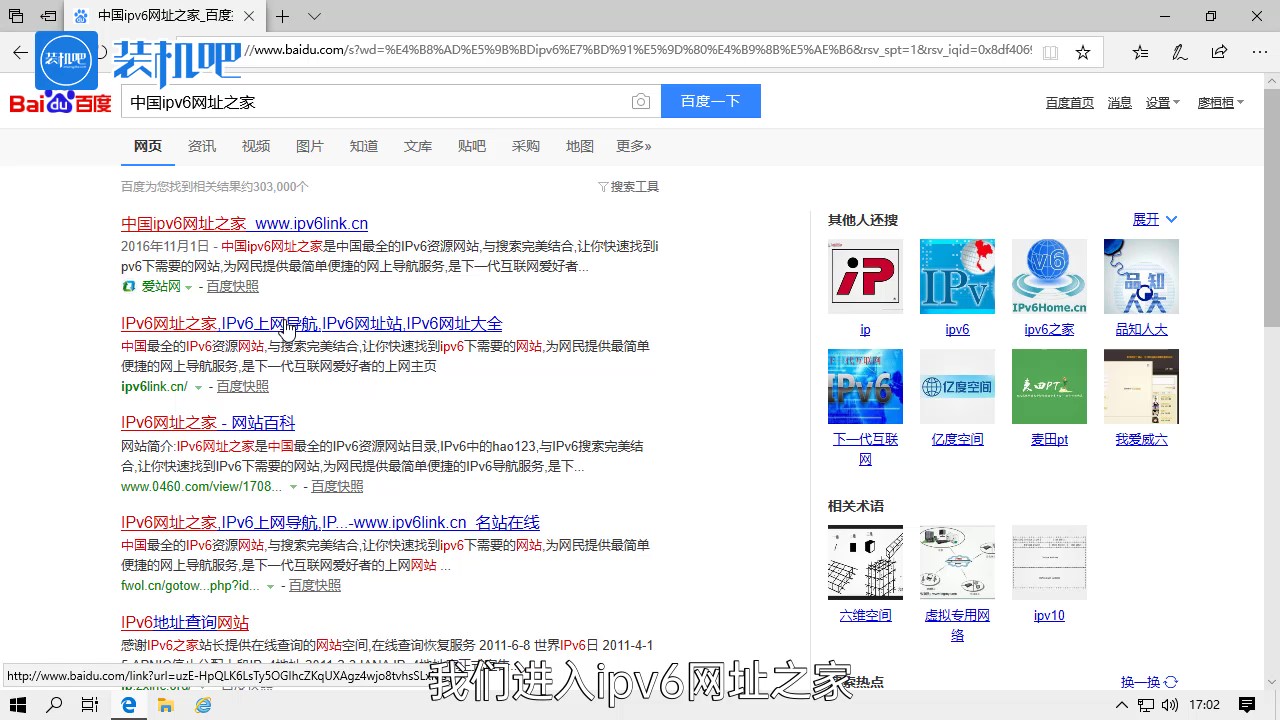The width and height of the screenshot is (1280, 720).
Task: Click the share icon in browser toolbar
Action: click(1219, 51)
